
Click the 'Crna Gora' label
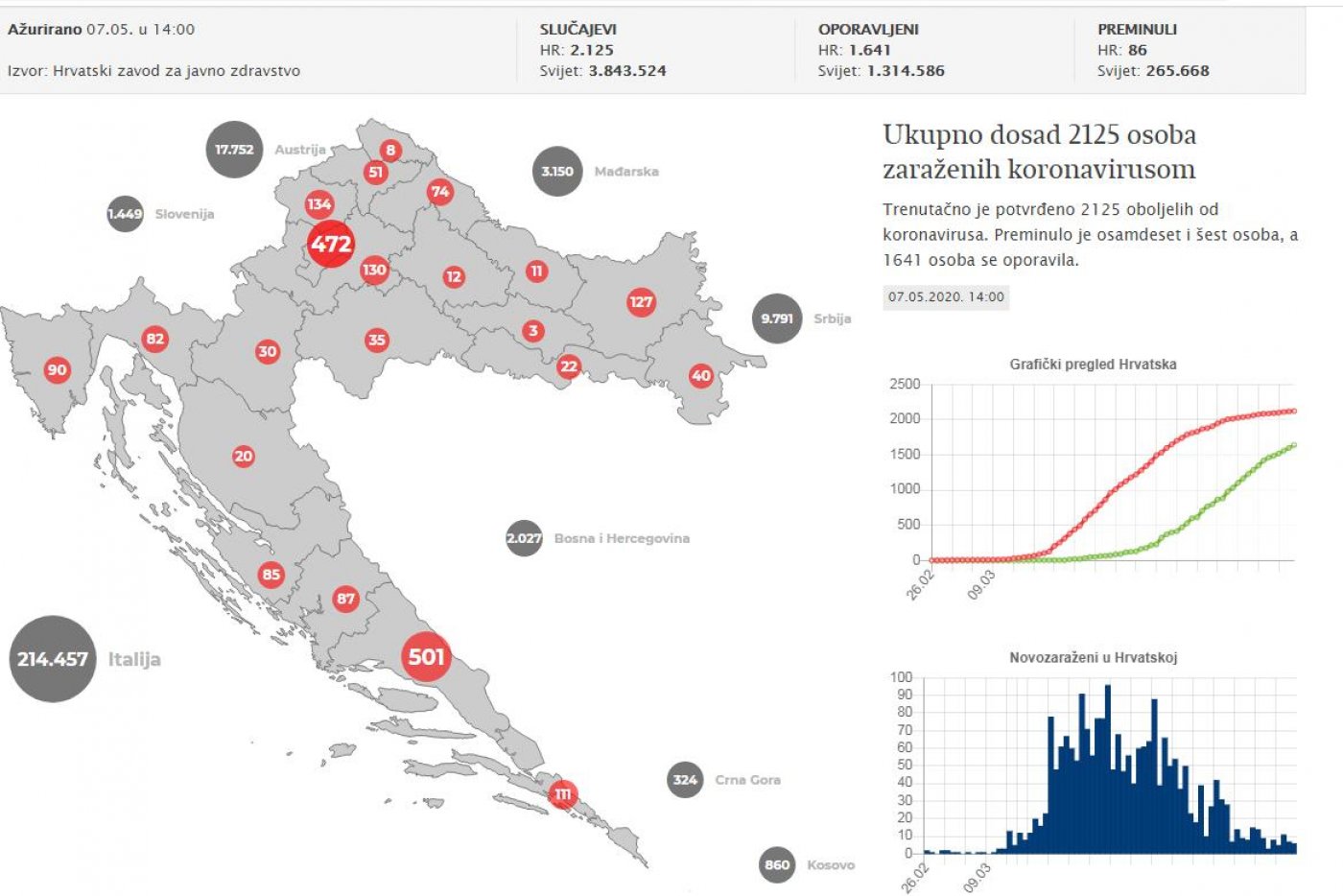point(748,780)
